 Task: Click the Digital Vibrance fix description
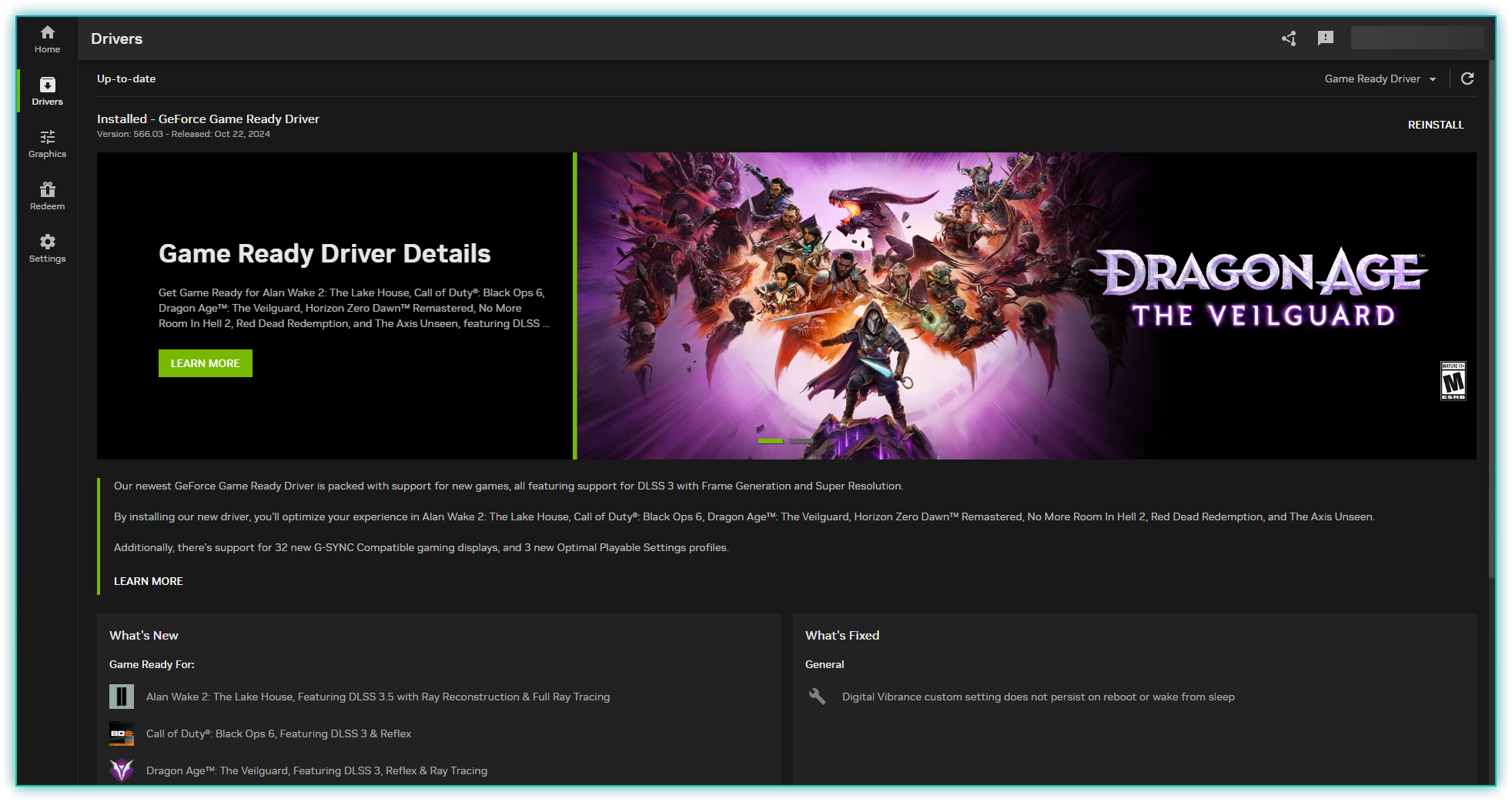coord(1039,697)
